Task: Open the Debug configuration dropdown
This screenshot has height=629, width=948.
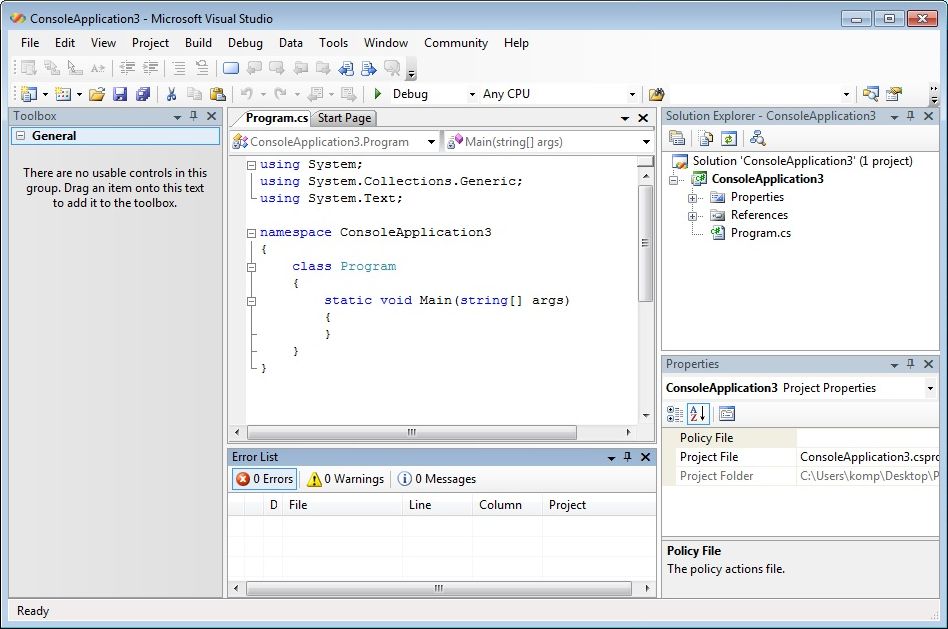Action: coord(472,94)
